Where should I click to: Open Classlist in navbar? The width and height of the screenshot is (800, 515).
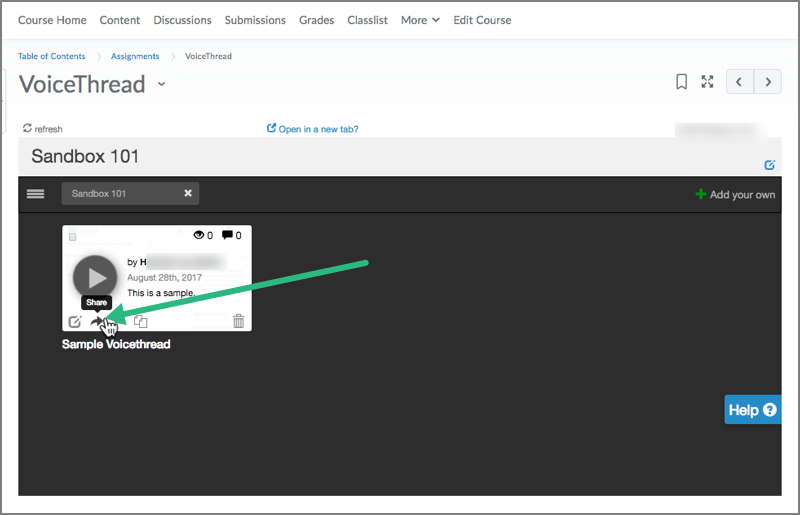tap(367, 20)
